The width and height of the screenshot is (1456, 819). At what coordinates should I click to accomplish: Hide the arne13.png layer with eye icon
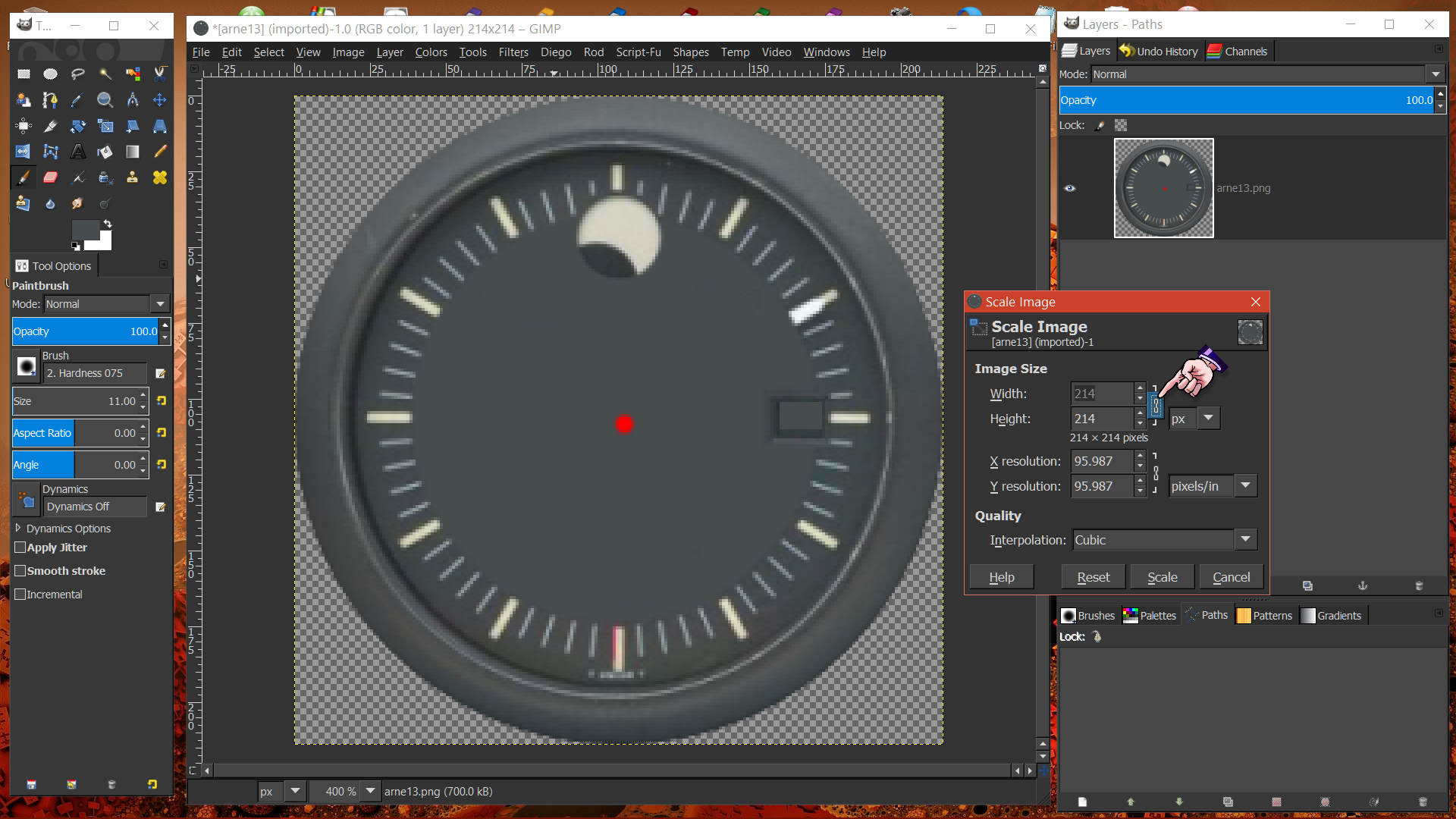coord(1070,188)
